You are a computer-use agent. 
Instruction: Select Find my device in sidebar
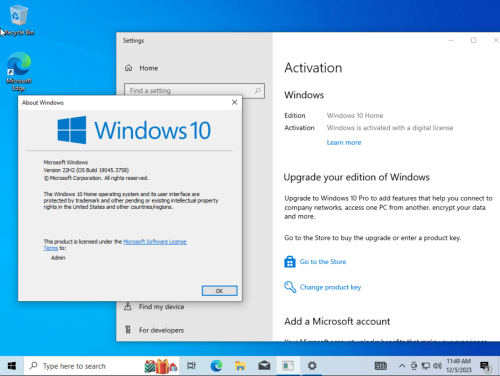click(x=161, y=306)
